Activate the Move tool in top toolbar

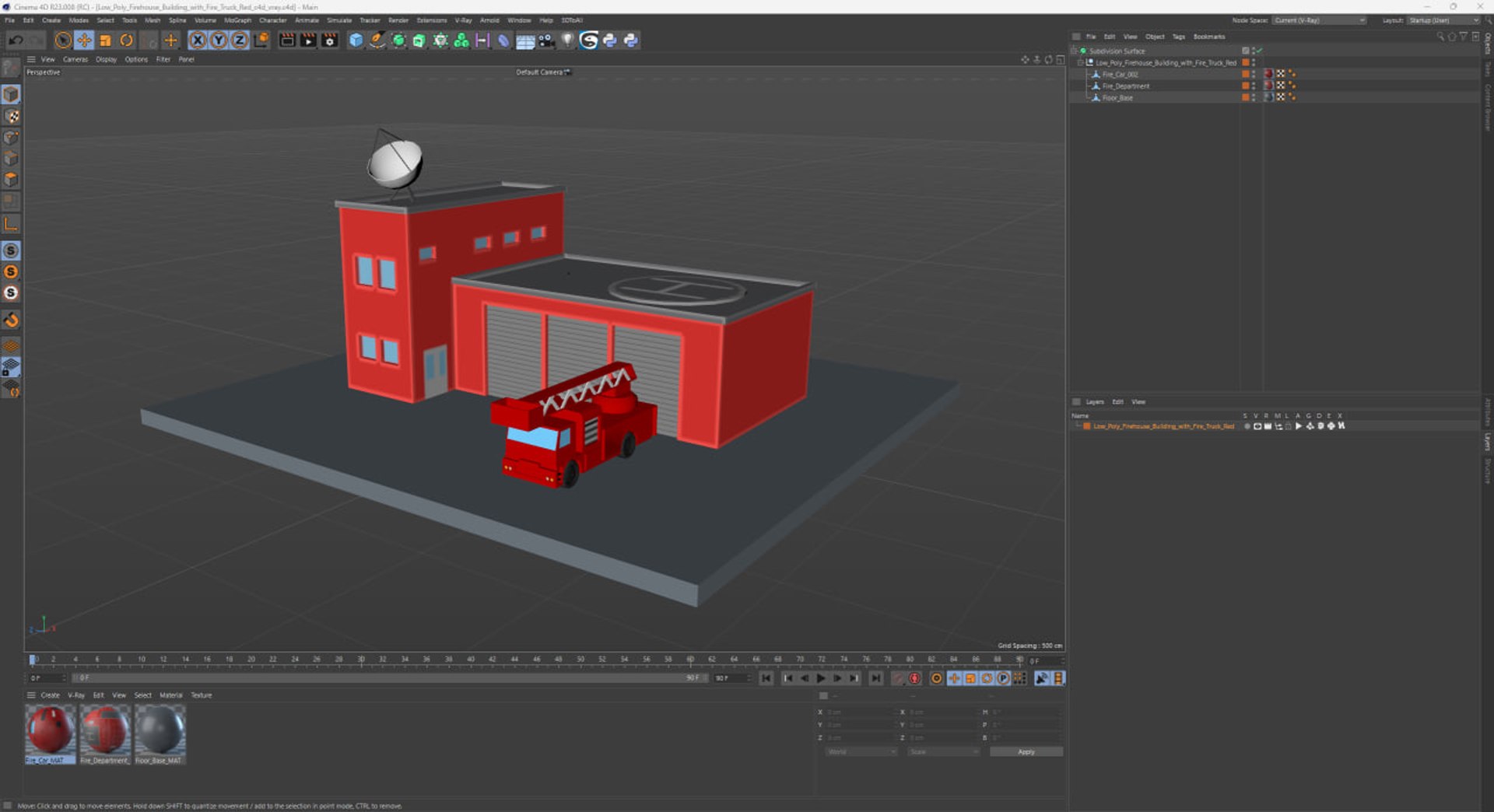84,40
